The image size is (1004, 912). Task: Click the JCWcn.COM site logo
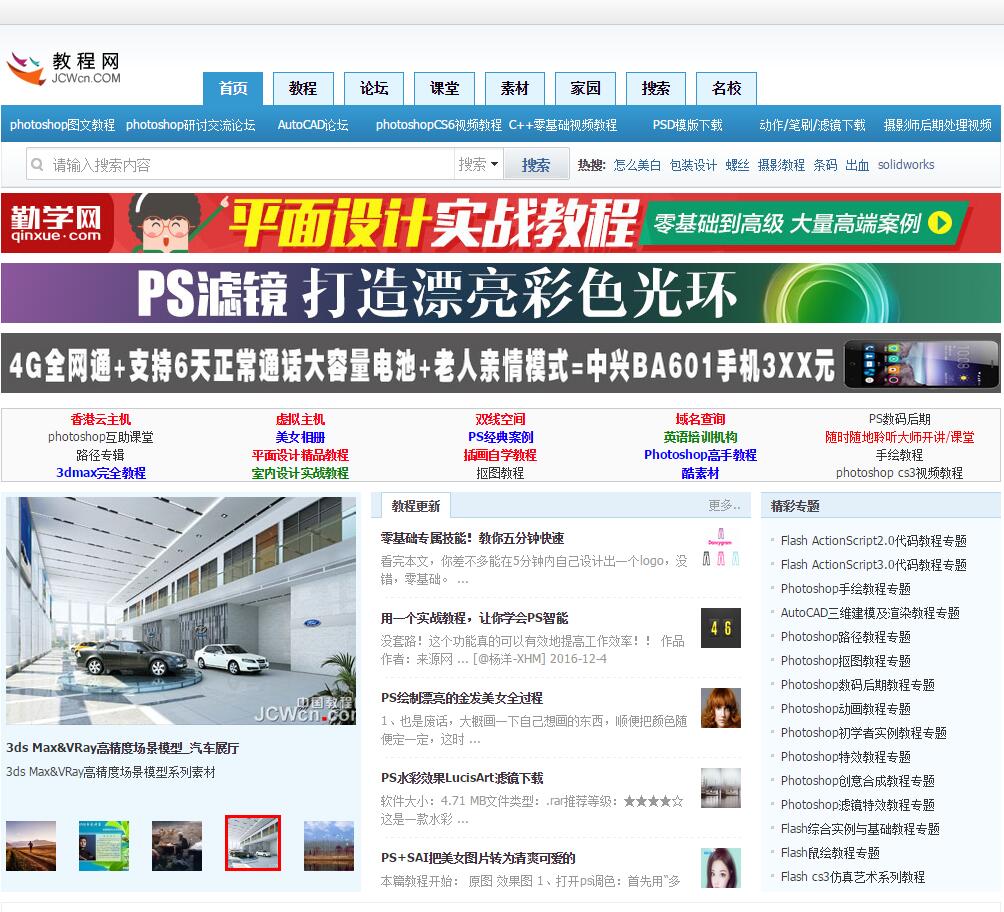[x=63, y=69]
